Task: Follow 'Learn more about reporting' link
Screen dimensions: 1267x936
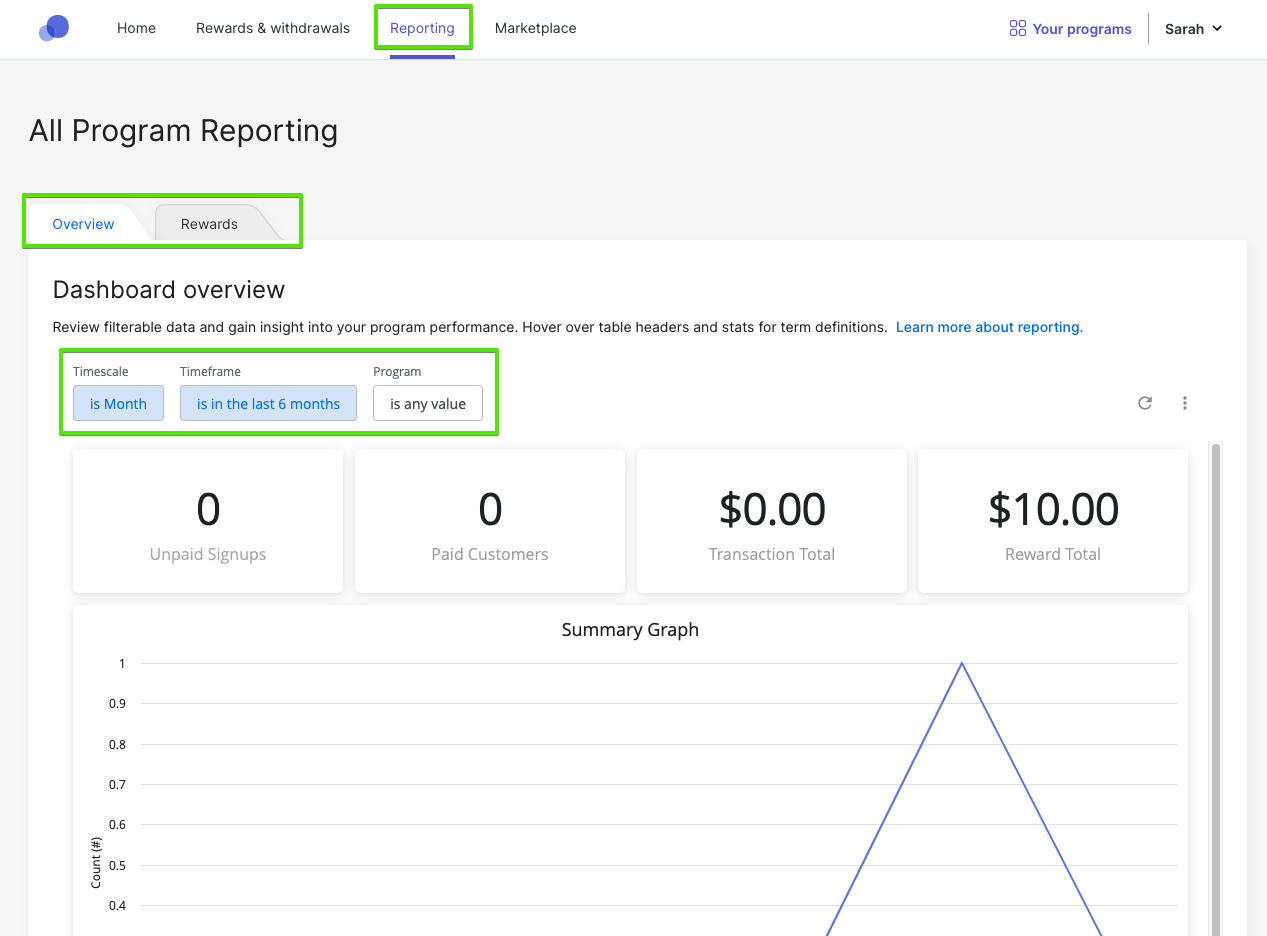Action: 989,327
